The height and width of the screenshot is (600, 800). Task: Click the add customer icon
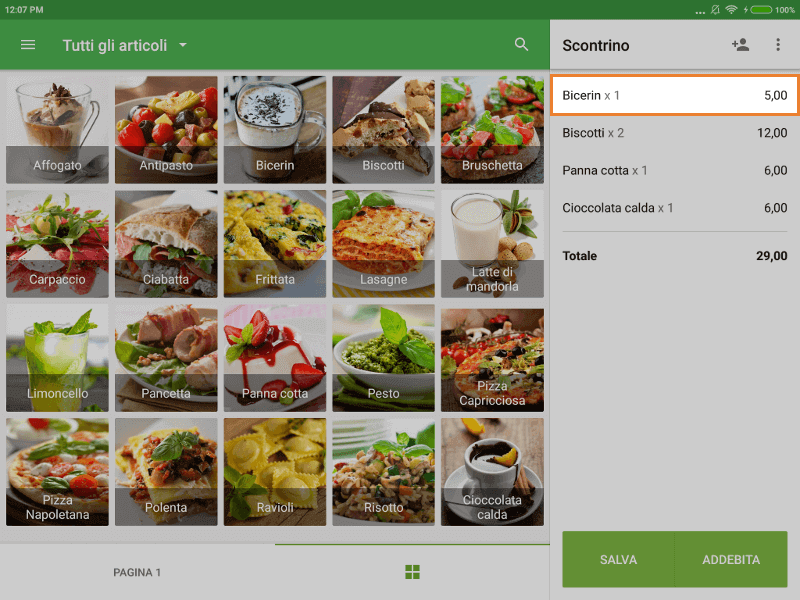pyautogui.click(x=740, y=45)
